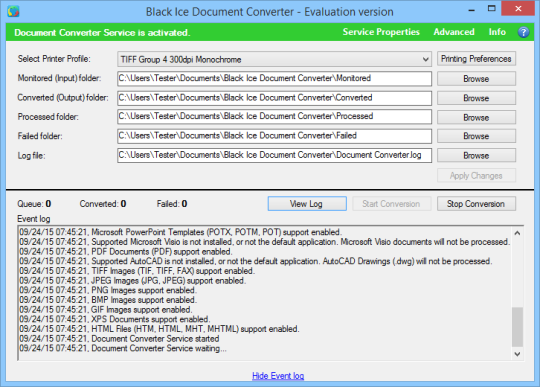Click event log scrollbar up arrow
This screenshot has width=540, height=387.
(517, 233)
